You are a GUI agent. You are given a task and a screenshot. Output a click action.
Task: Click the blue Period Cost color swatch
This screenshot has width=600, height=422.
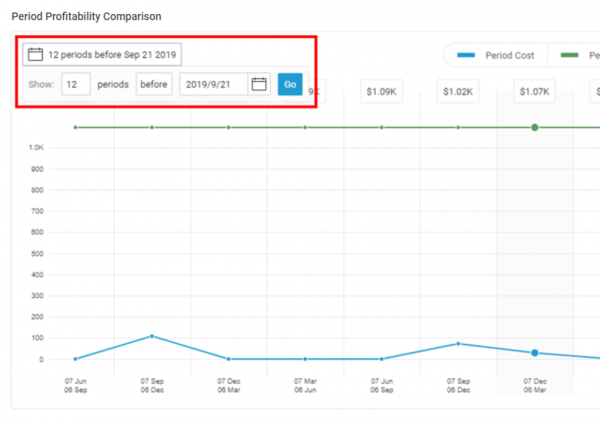pos(467,55)
